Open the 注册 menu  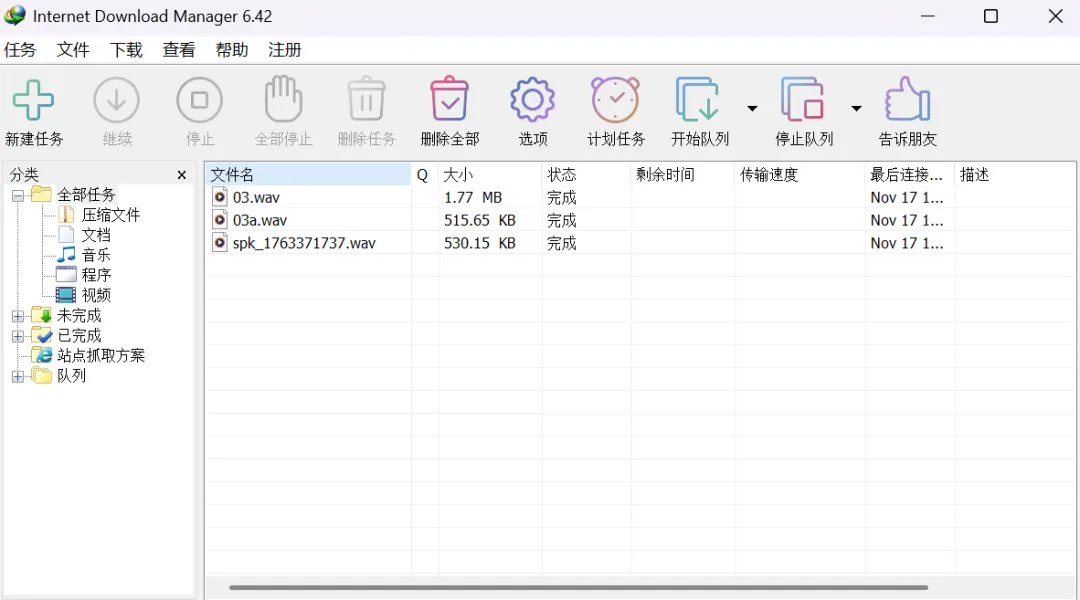[285, 50]
